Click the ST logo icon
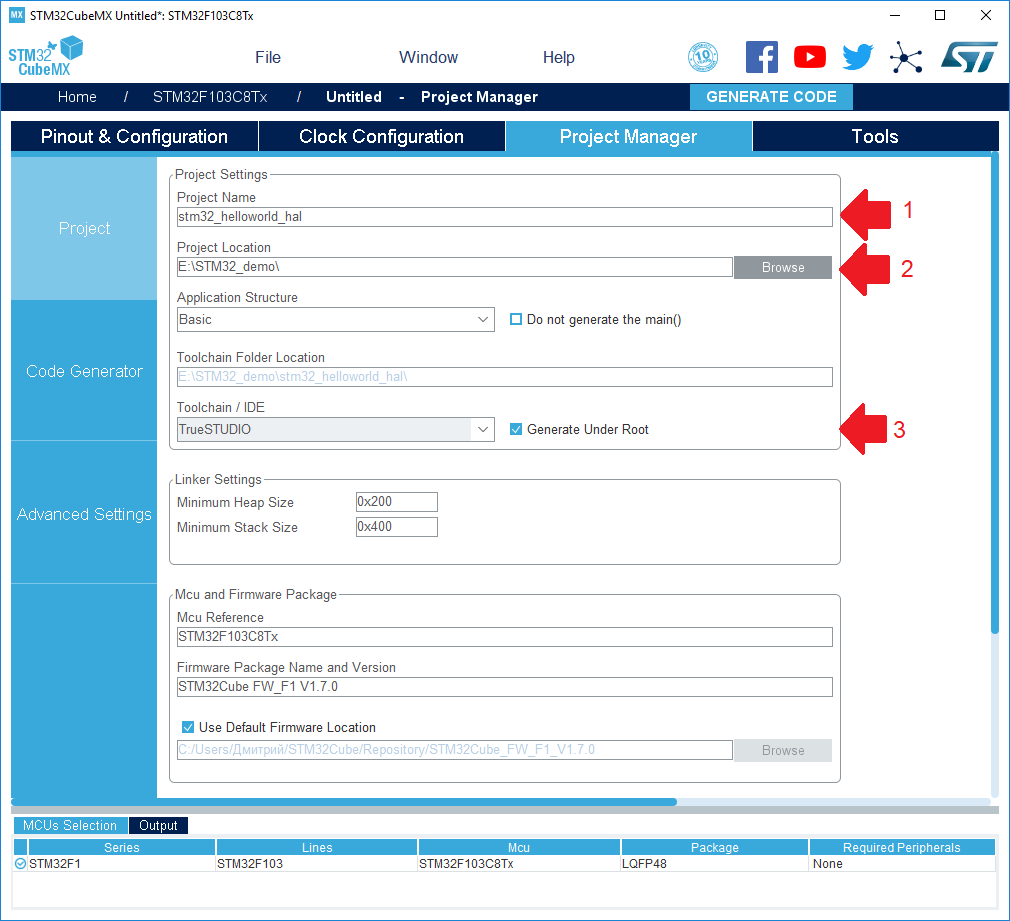Screen dimensions: 1010x921 click(x=969, y=57)
